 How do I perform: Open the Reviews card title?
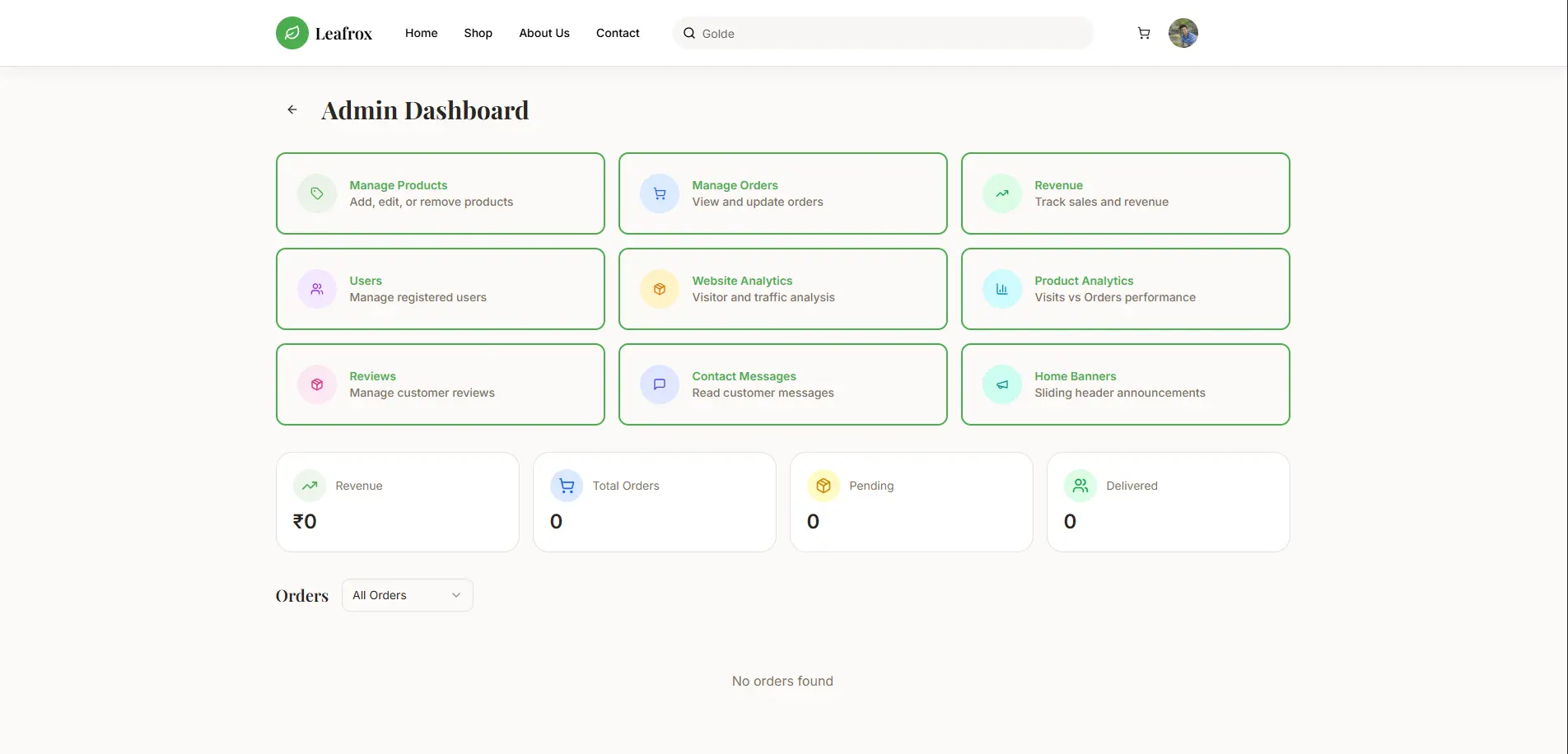(372, 376)
